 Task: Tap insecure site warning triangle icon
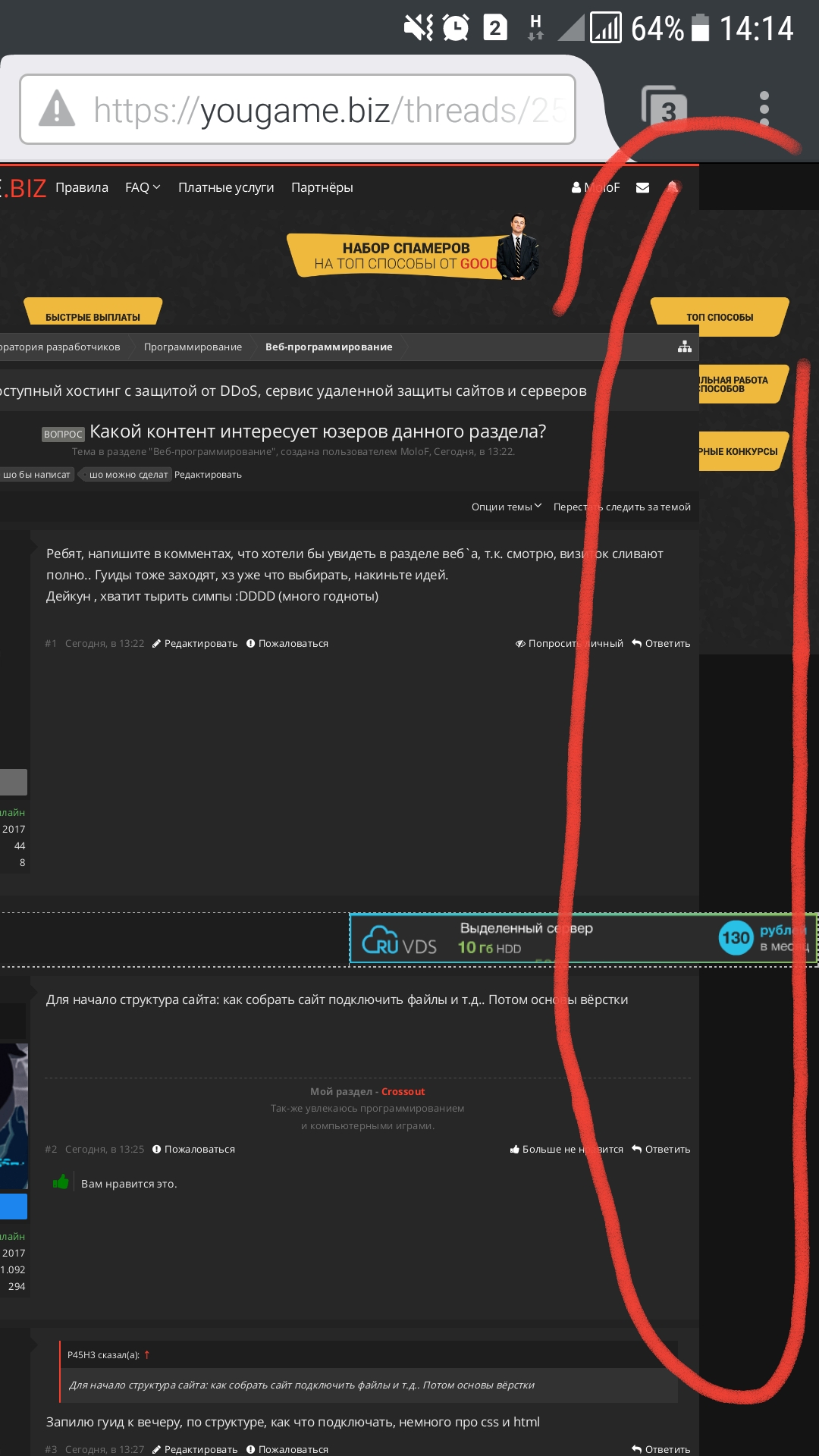[x=57, y=108]
